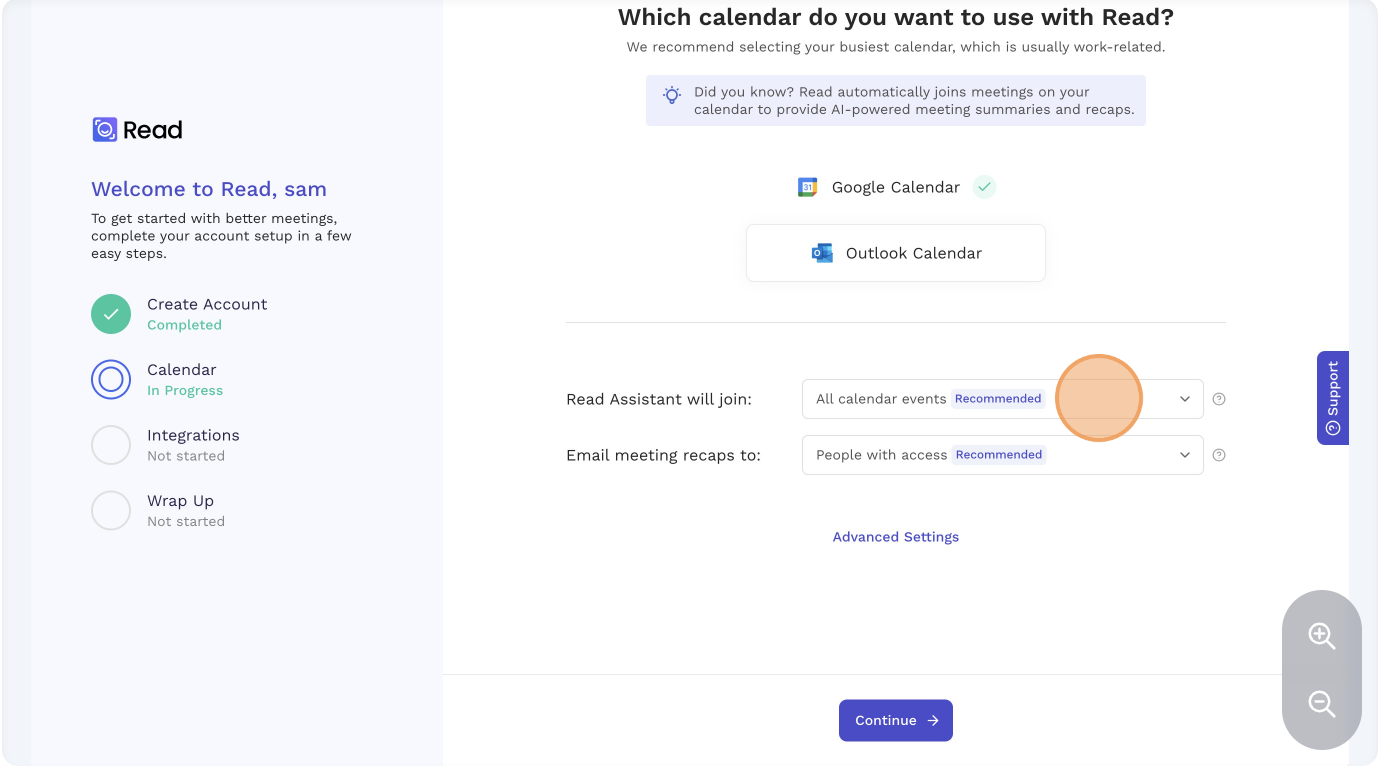Select the Create Account completed step circle

point(111,314)
